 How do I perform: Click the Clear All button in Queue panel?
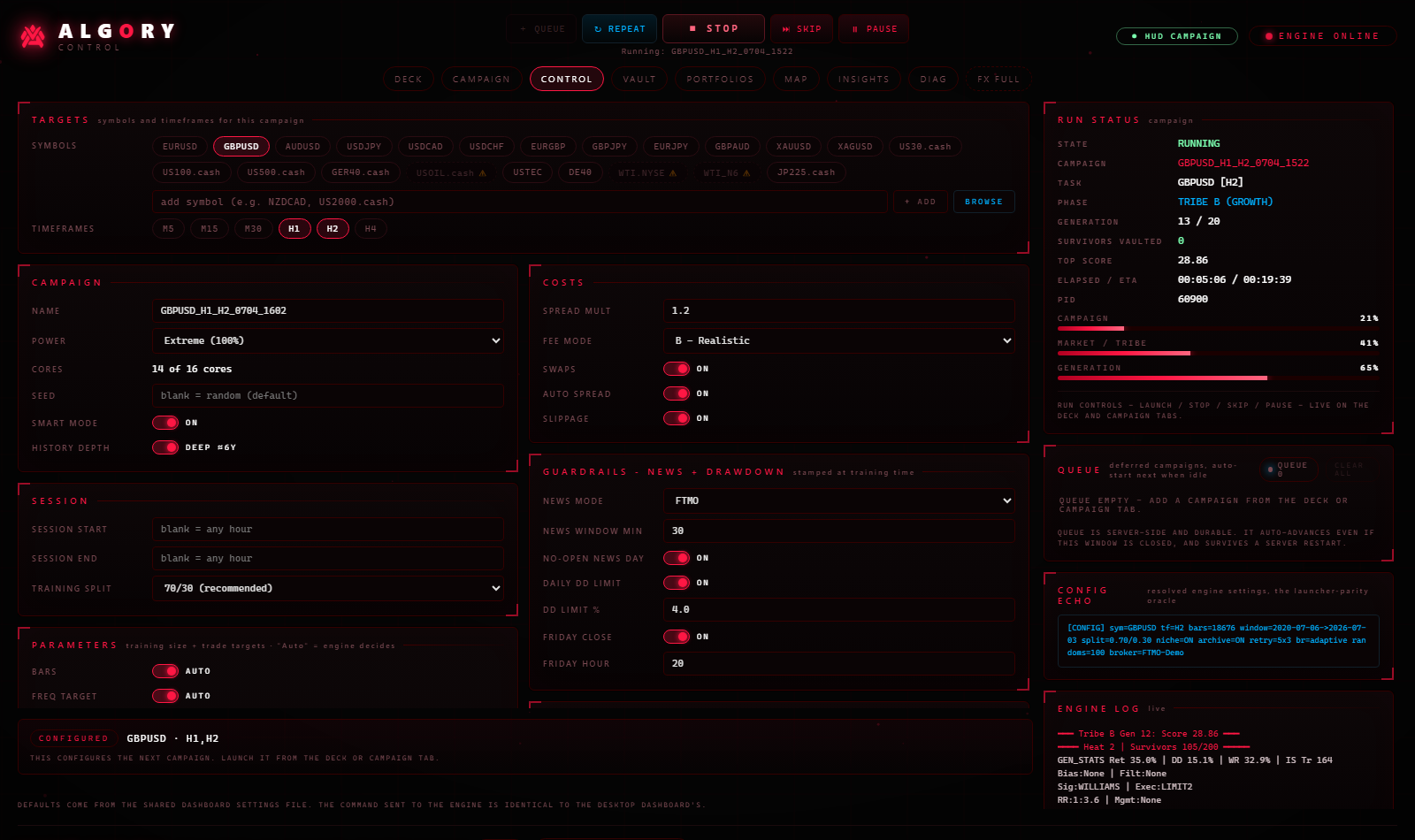pos(1349,470)
